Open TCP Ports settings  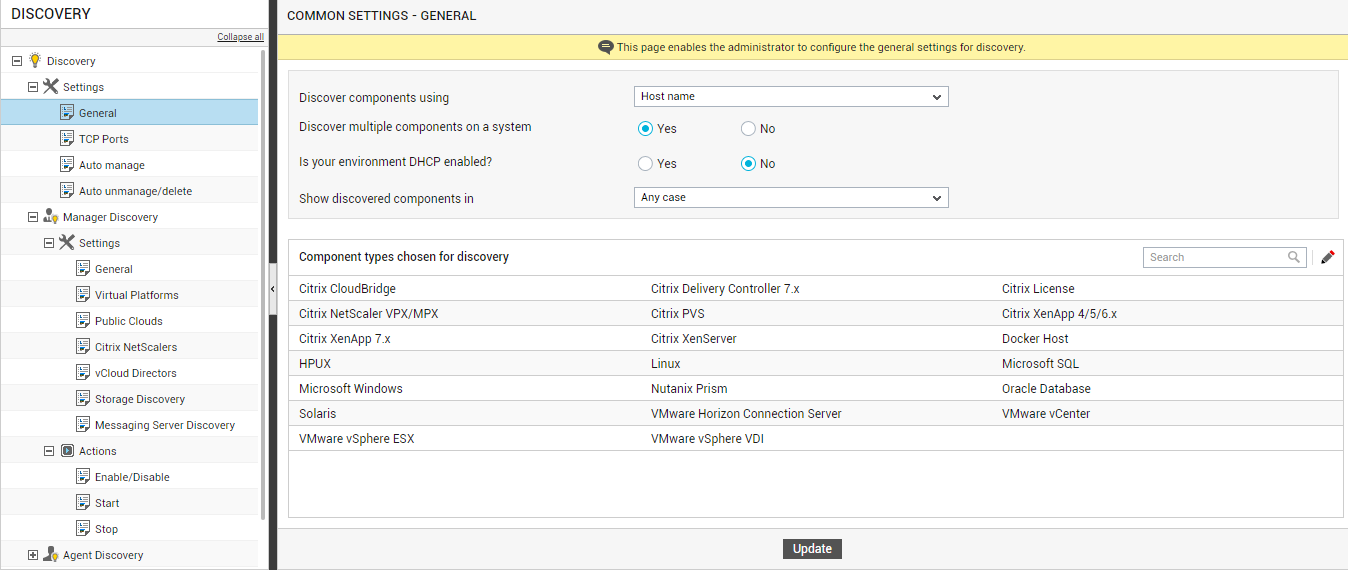point(104,139)
